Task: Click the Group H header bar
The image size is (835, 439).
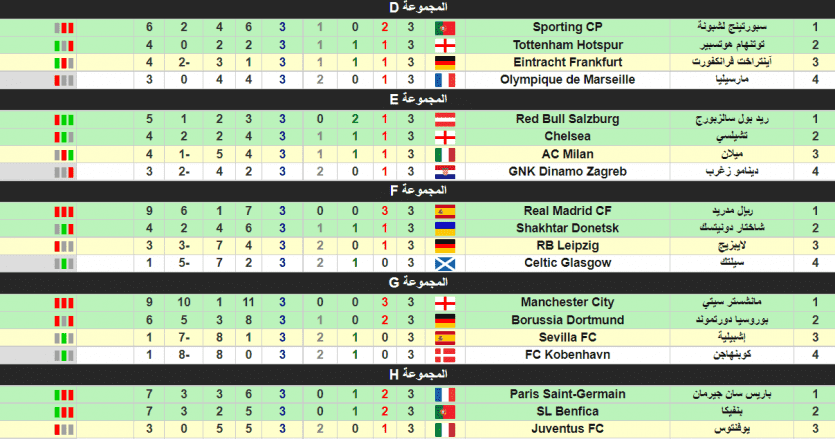Action: point(417,375)
